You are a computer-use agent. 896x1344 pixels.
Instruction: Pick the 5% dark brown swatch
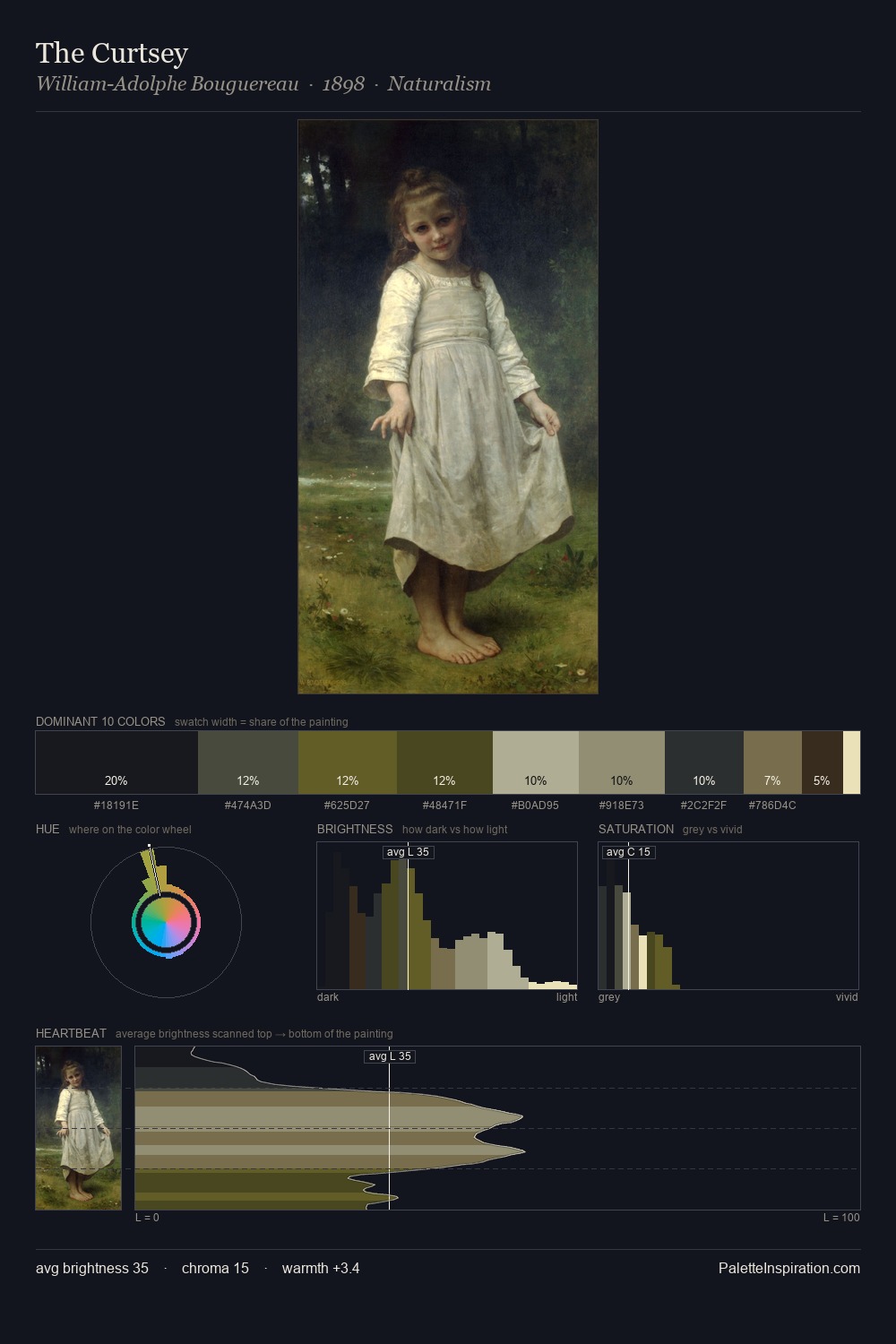822,762
